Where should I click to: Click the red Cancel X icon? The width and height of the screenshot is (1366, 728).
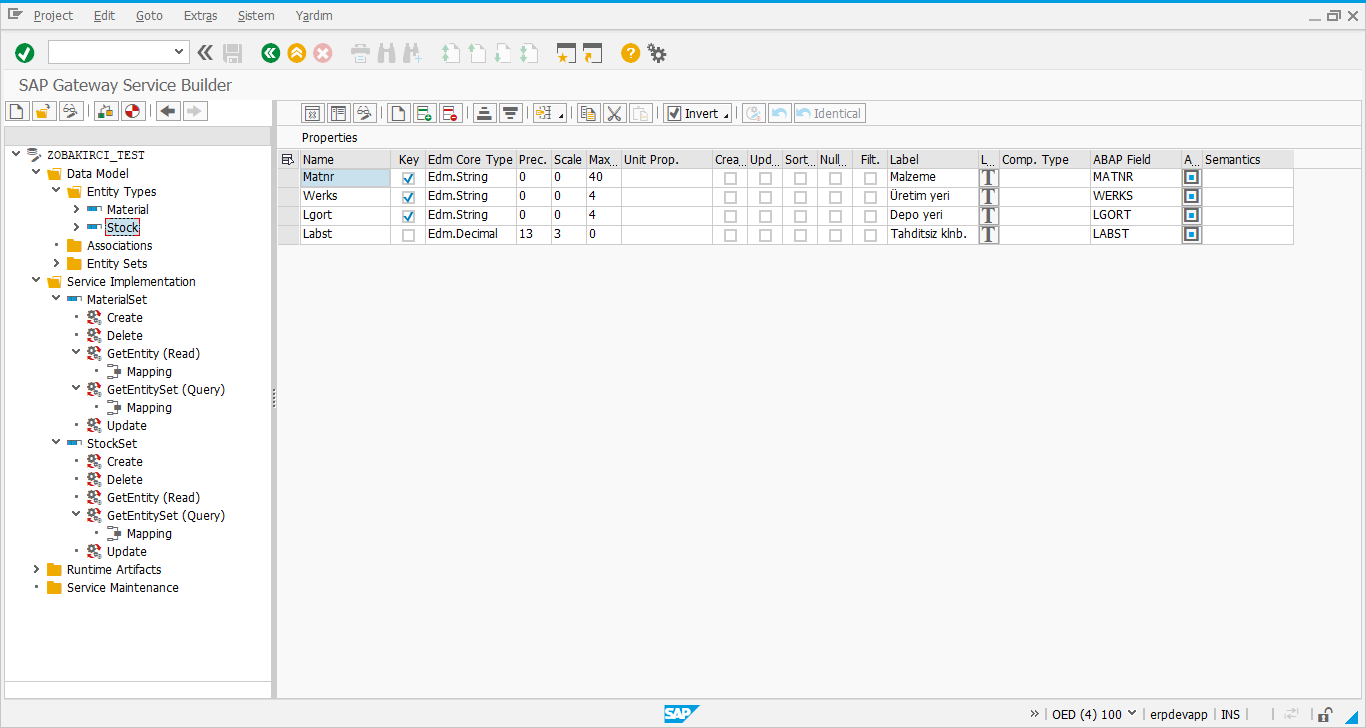click(322, 53)
